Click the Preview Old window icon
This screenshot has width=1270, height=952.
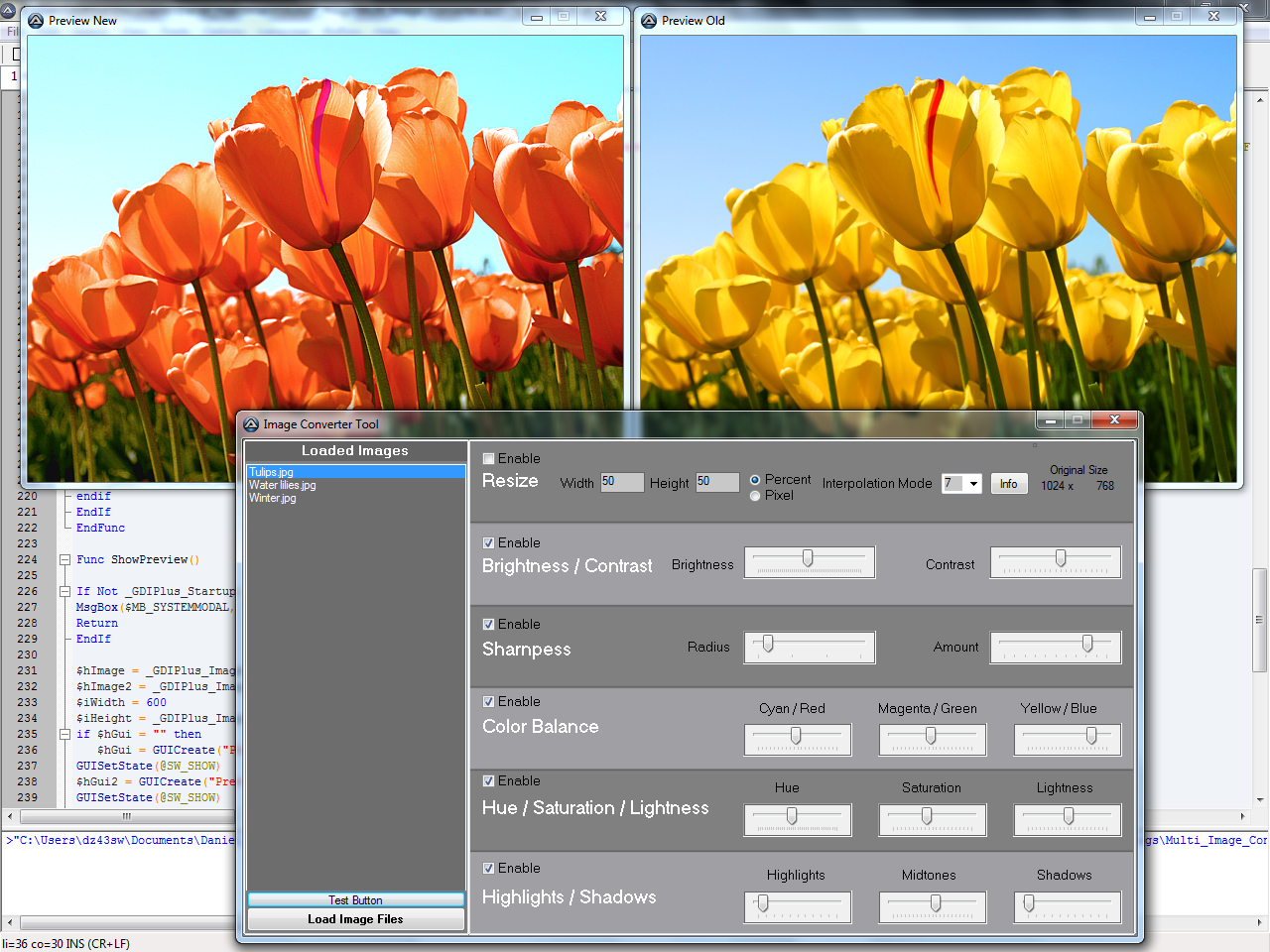tap(649, 21)
